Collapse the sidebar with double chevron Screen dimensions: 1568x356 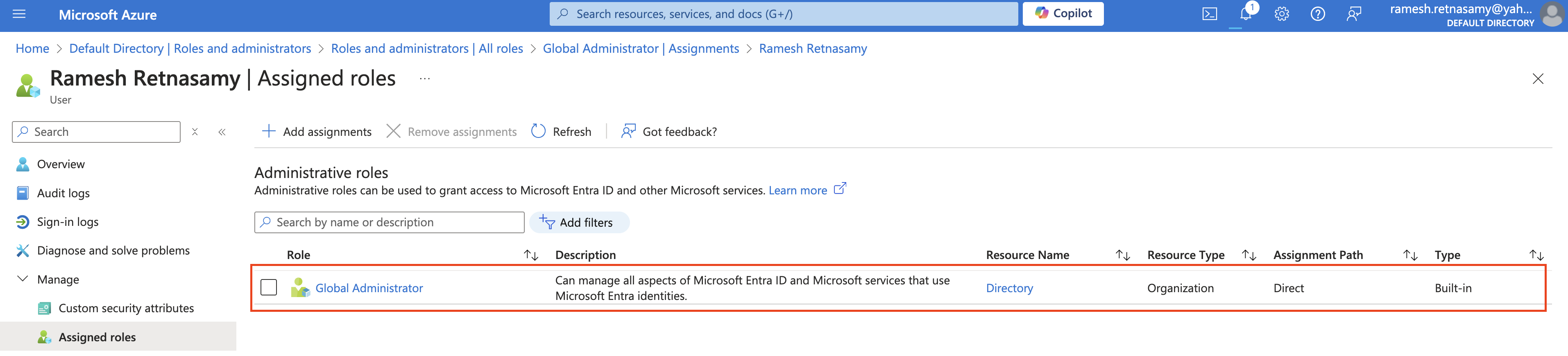coord(222,132)
